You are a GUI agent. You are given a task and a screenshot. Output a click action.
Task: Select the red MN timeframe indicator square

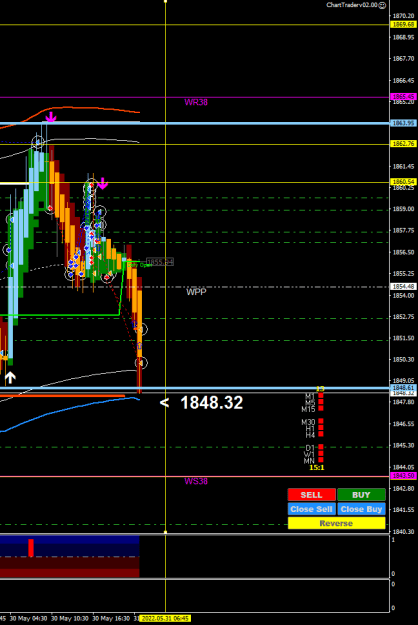tap(321, 460)
